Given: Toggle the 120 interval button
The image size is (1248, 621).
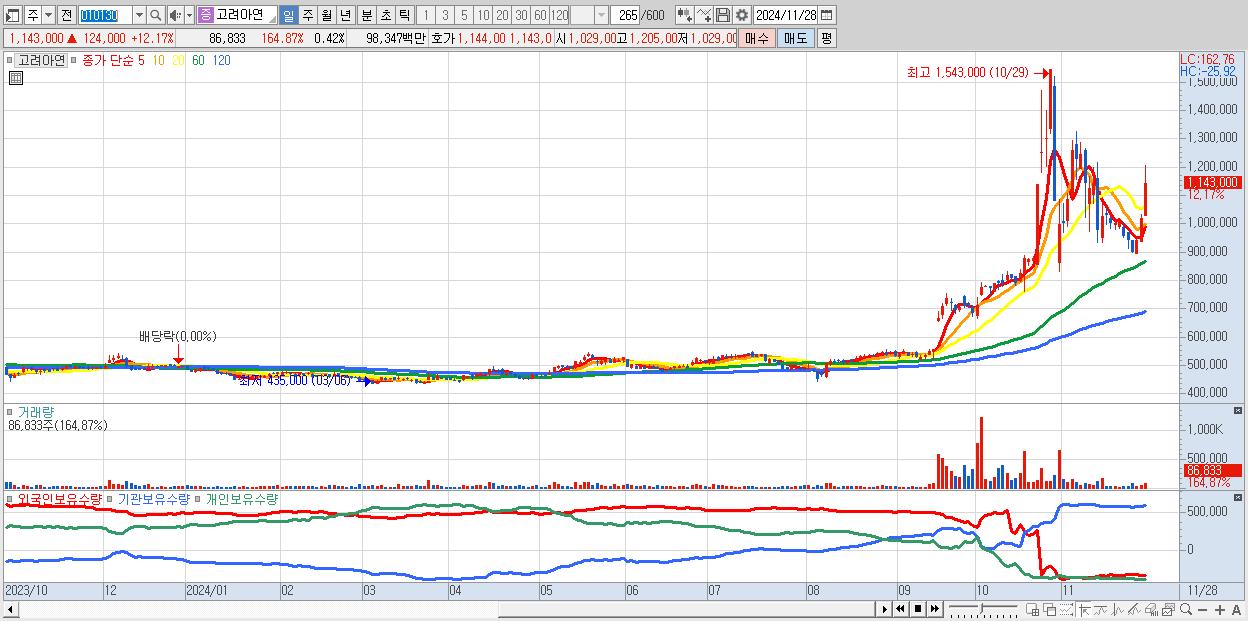Looking at the screenshot, I should (560, 16).
